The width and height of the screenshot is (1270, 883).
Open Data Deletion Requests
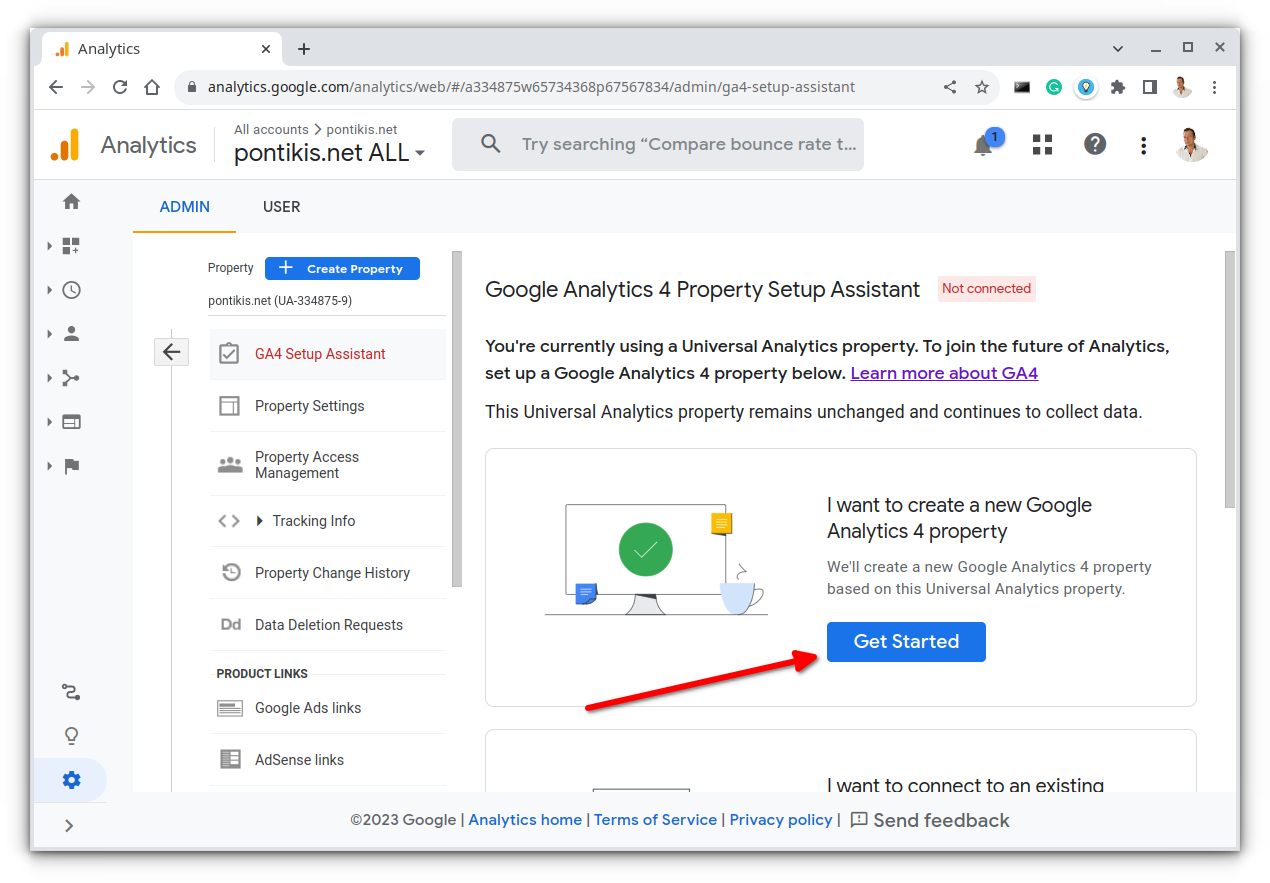(328, 625)
